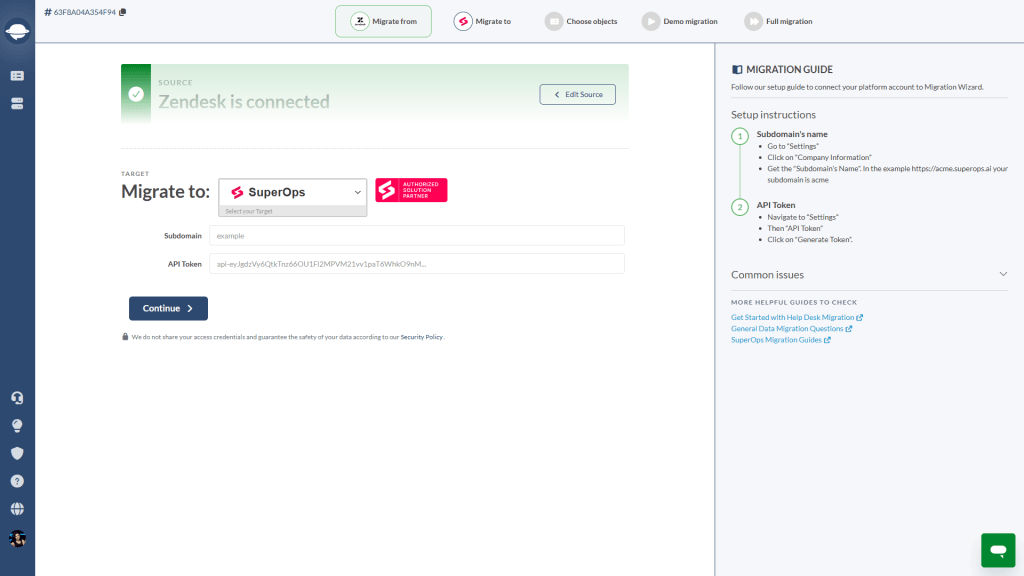
Task: Open the user avatar profile
Action: click(x=17, y=539)
